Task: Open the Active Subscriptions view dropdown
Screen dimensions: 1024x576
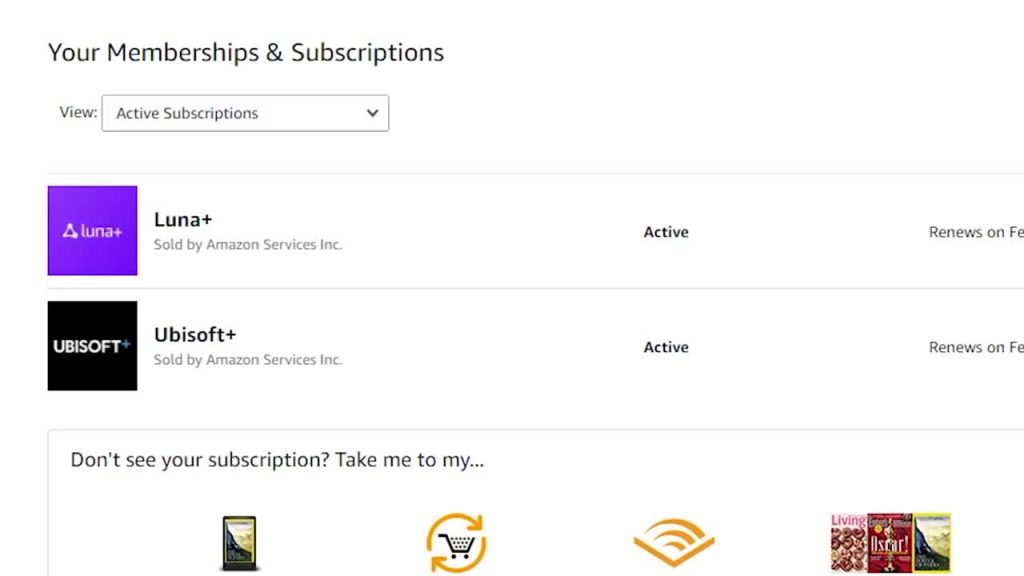Action: pos(246,113)
